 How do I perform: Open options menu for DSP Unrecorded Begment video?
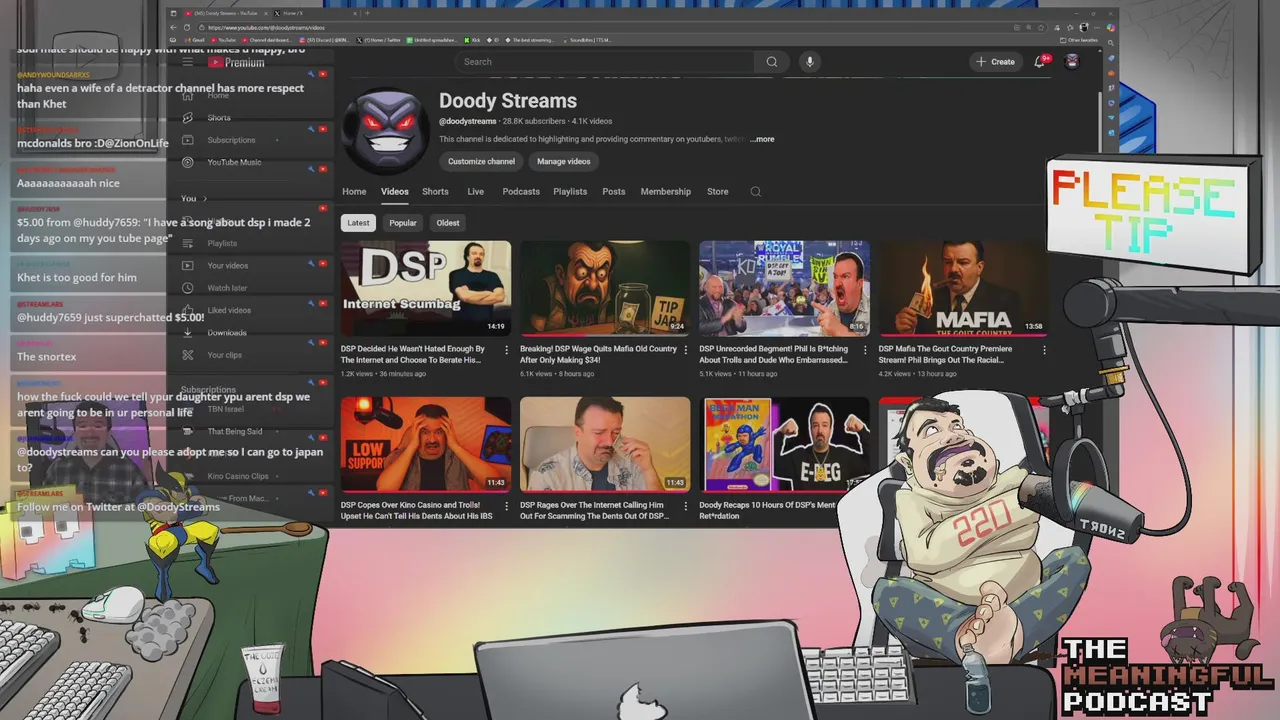[x=865, y=350]
